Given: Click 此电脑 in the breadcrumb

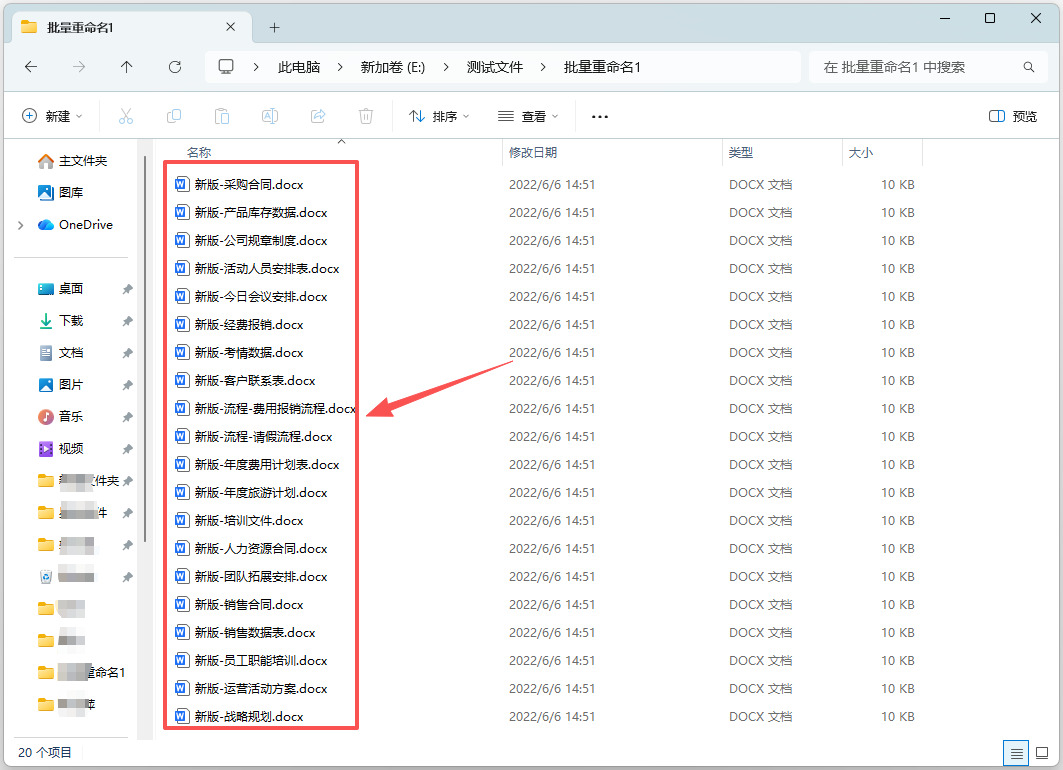Looking at the screenshot, I should tap(299, 67).
